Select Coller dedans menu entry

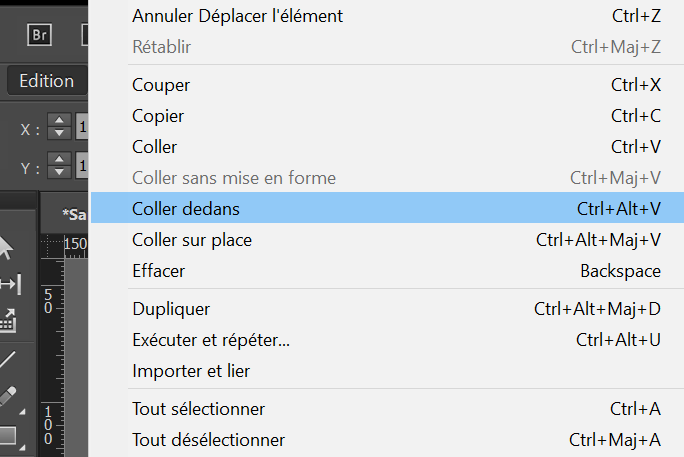click(x=186, y=209)
